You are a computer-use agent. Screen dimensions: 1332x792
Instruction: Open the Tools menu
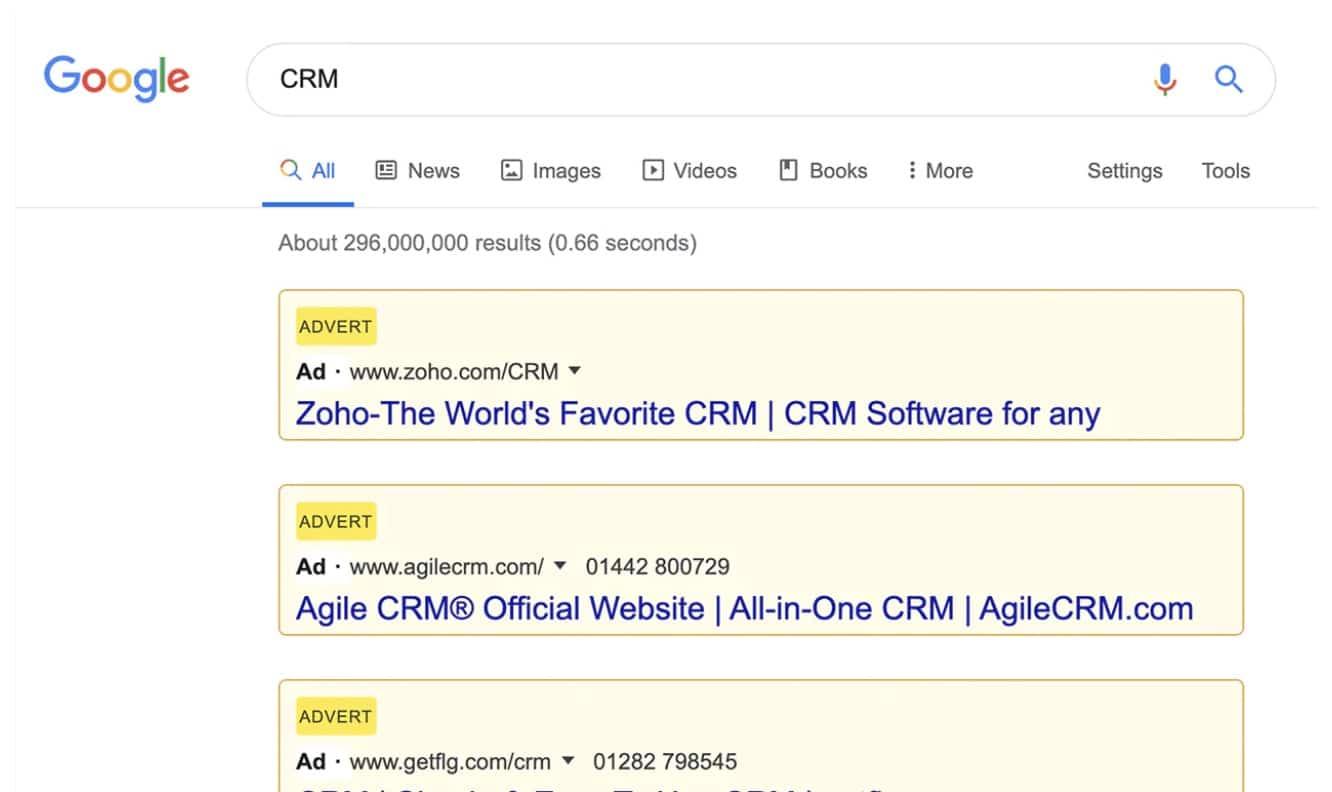coord(1225,170)
